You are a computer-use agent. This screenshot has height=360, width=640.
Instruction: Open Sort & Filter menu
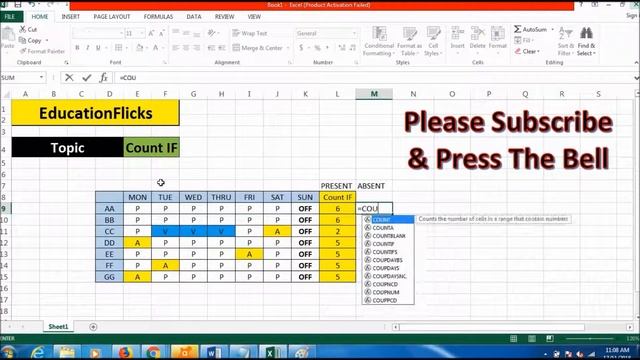click(x=566, y=42)
